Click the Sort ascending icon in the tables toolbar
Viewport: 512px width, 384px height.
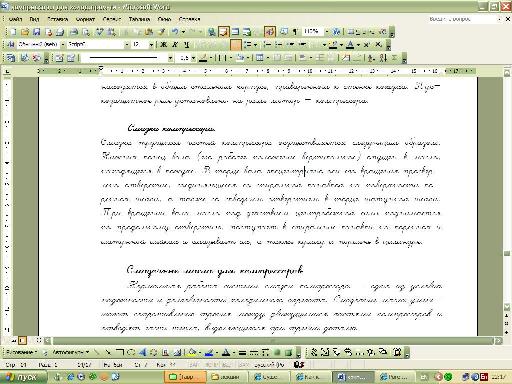[371, 58]
